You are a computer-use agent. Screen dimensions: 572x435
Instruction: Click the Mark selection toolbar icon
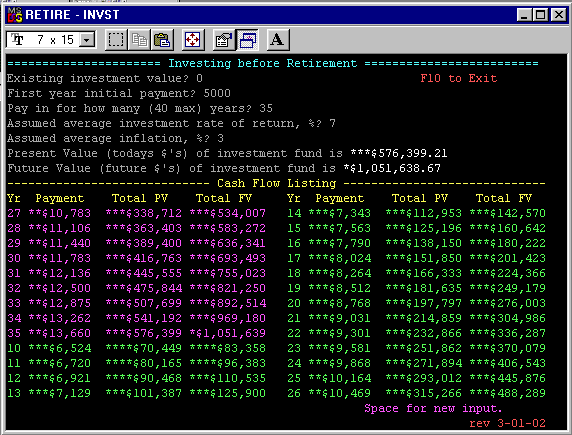[116, 40]
